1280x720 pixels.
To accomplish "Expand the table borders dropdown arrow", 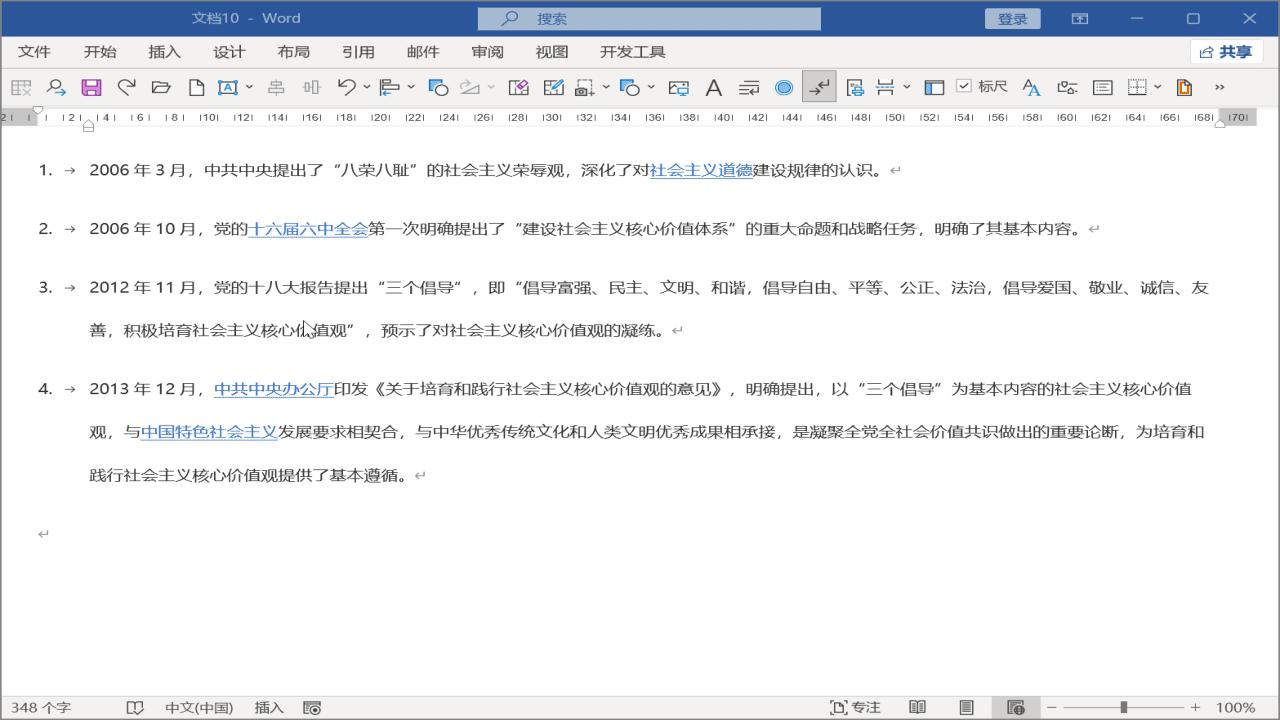I will [1158, 87].
